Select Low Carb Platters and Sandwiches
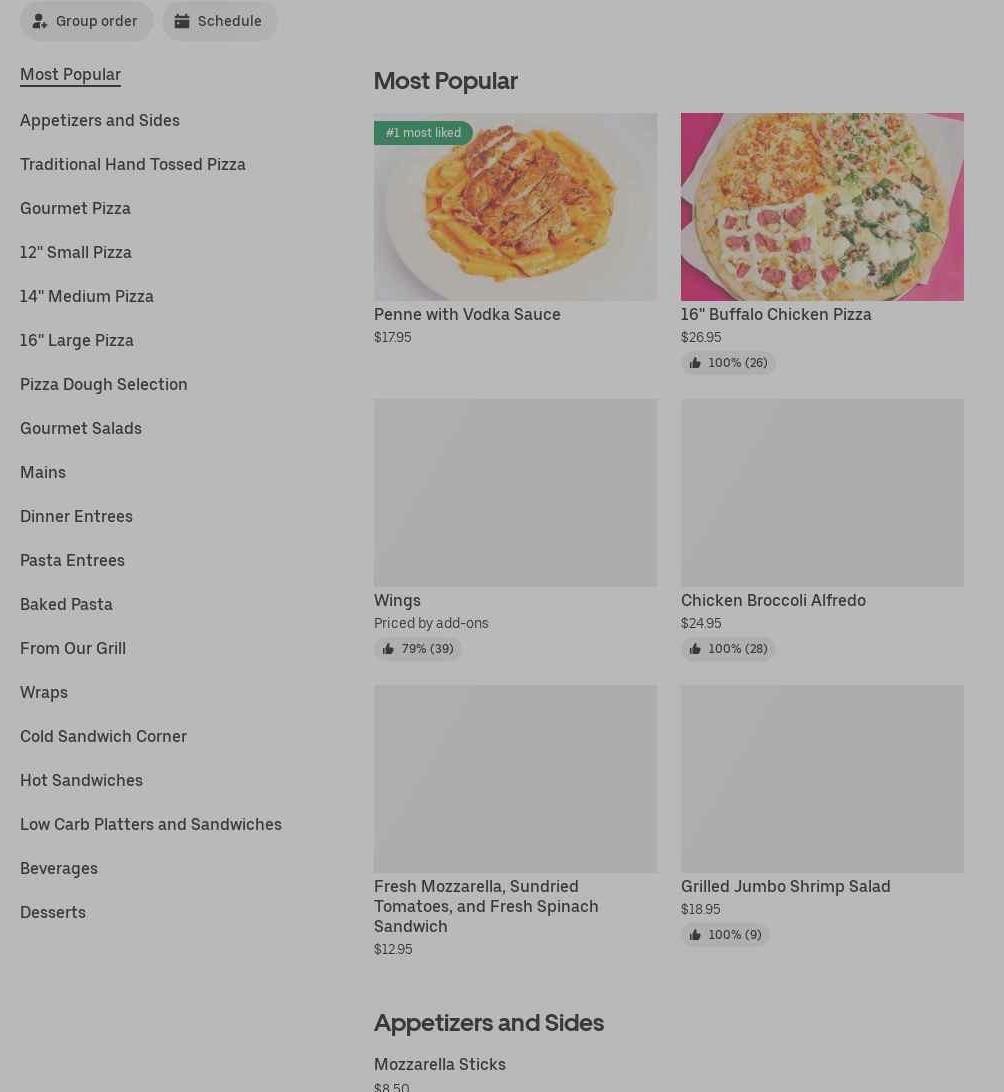 (x=151, y=824)
